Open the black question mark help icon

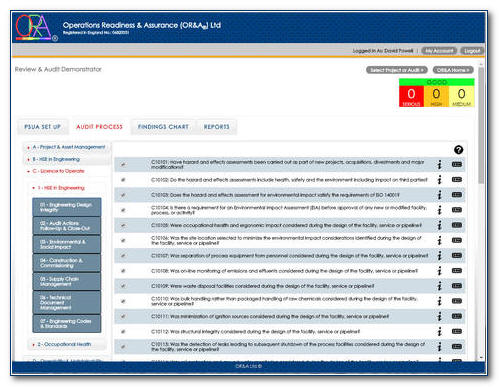[458, 150]
